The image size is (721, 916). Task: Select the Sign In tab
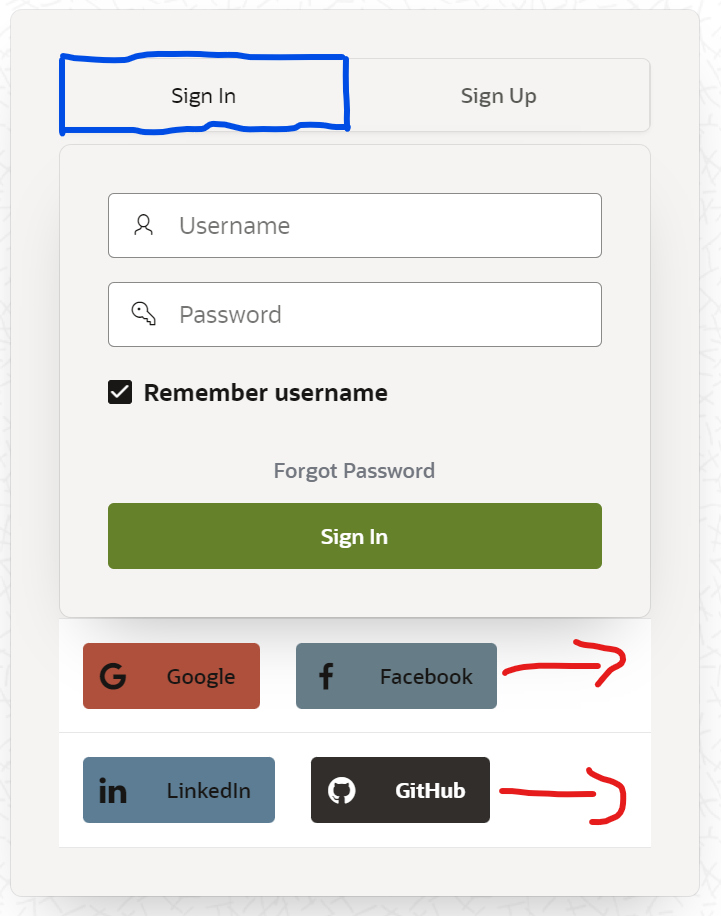coord(203,95)
